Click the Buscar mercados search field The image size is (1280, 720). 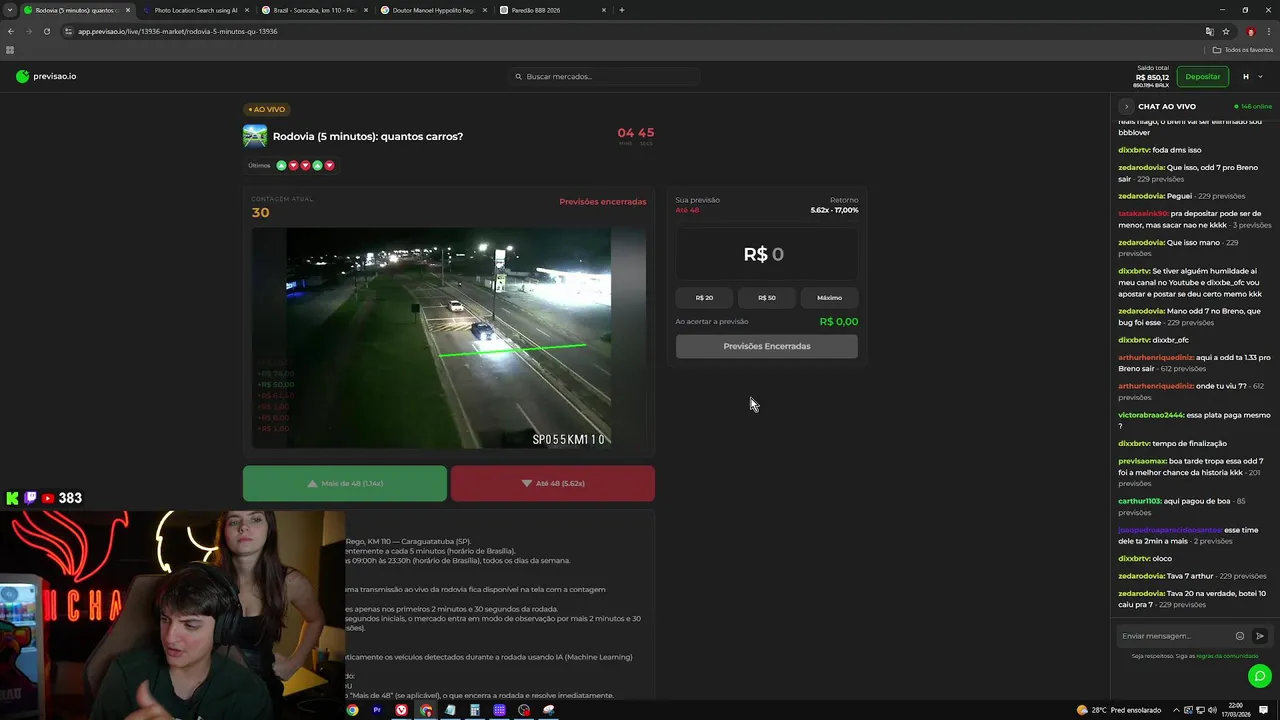coord(603,76)
